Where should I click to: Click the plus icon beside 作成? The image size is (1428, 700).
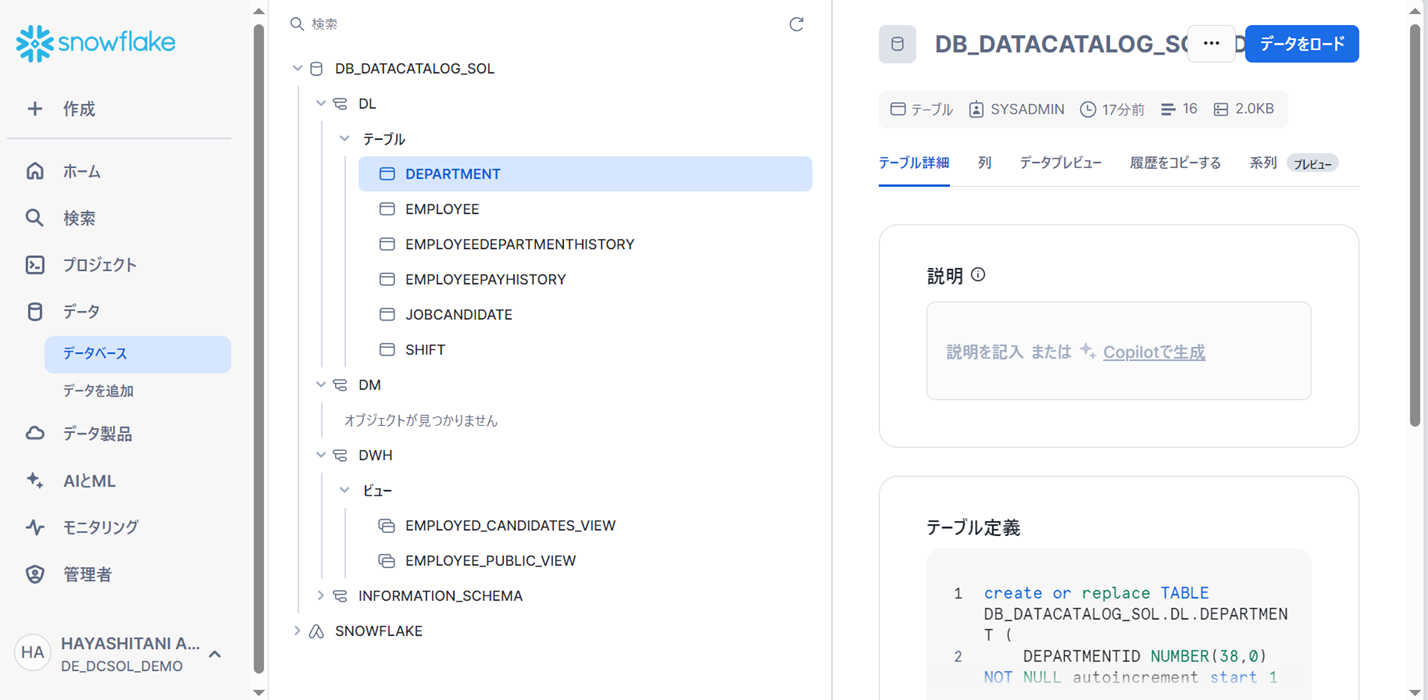[x=35, y=109]
